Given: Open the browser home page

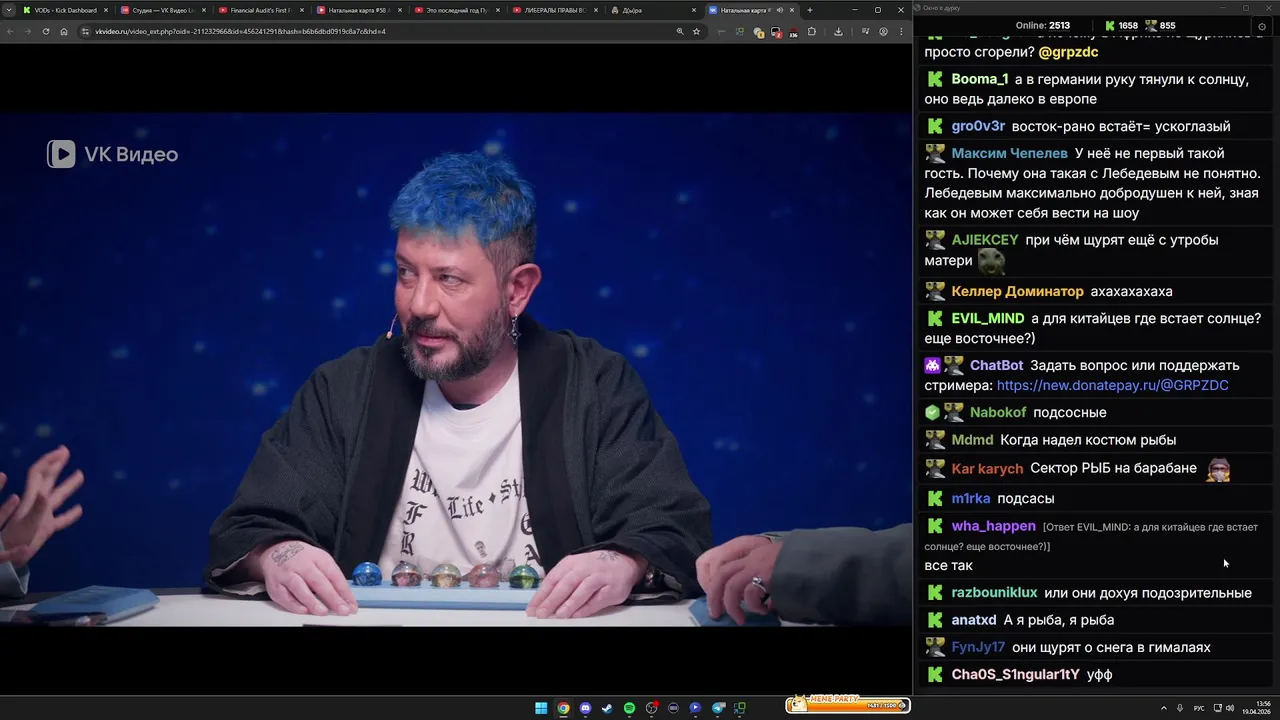Looking at the screenshot, I should 64,31.
